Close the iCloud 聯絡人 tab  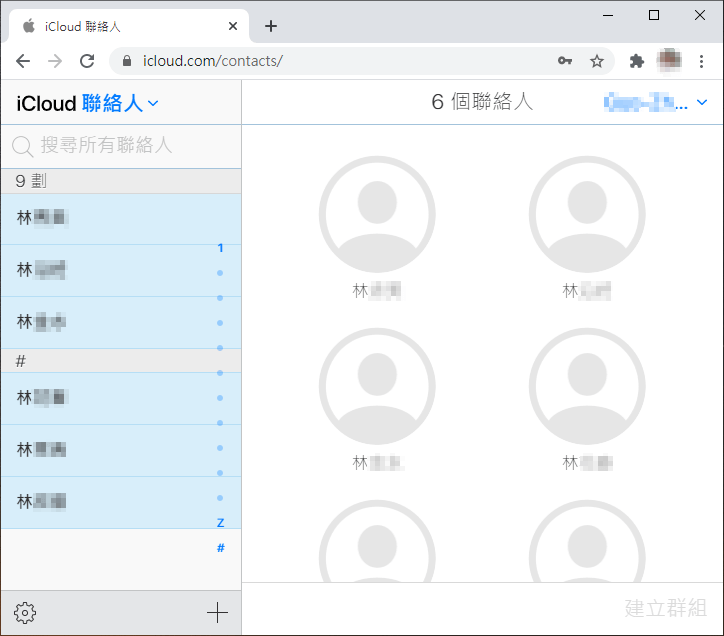(233, 26)
